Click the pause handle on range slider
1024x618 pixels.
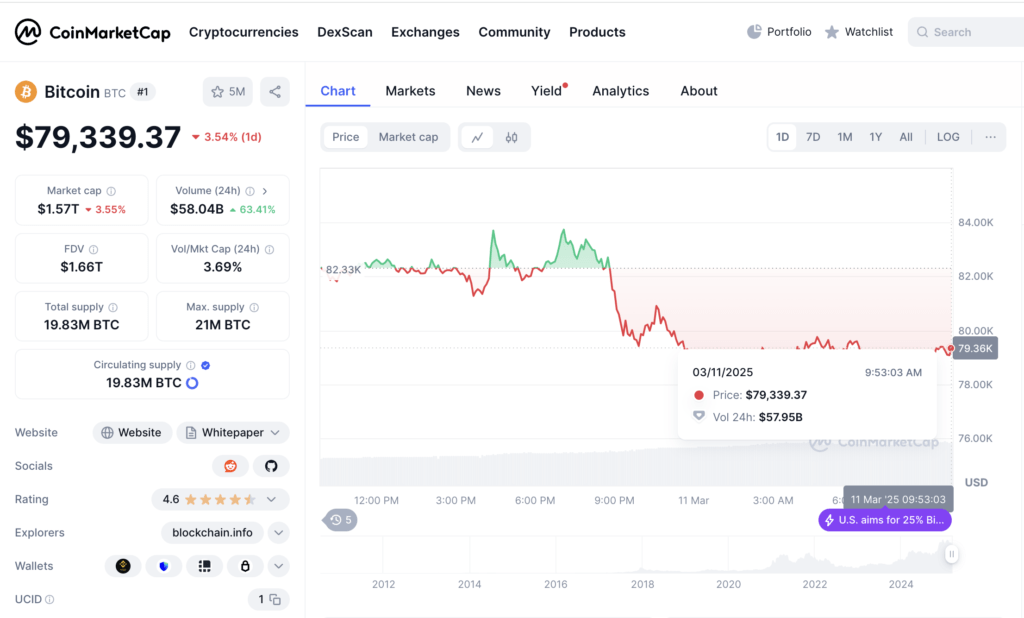coord(952,554)
